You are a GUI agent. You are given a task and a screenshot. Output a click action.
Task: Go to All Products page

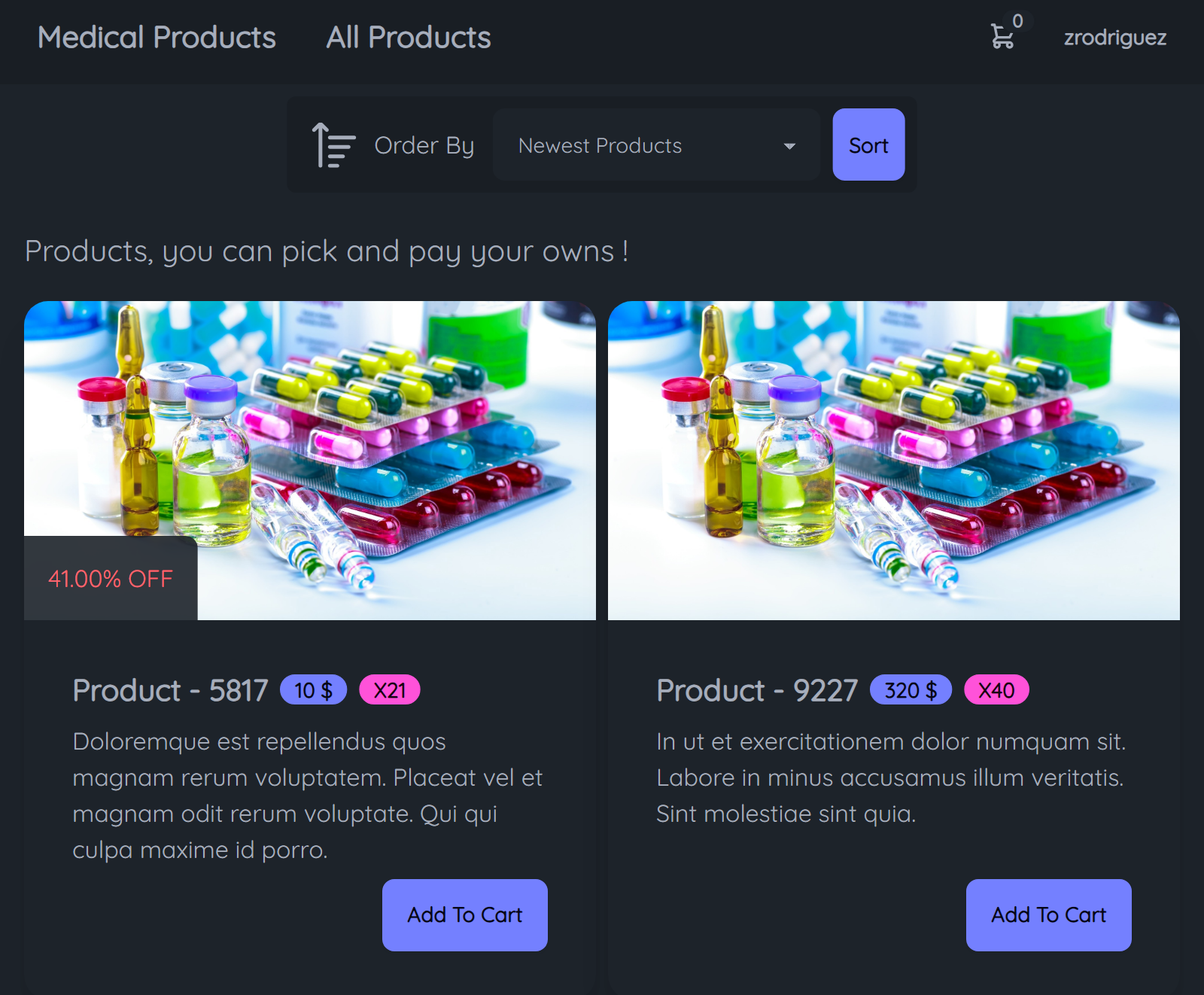click(408, 38)
